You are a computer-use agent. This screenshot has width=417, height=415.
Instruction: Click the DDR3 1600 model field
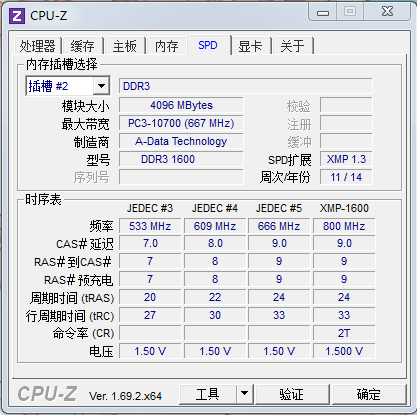pyautogui.click(x=181, y=159)
